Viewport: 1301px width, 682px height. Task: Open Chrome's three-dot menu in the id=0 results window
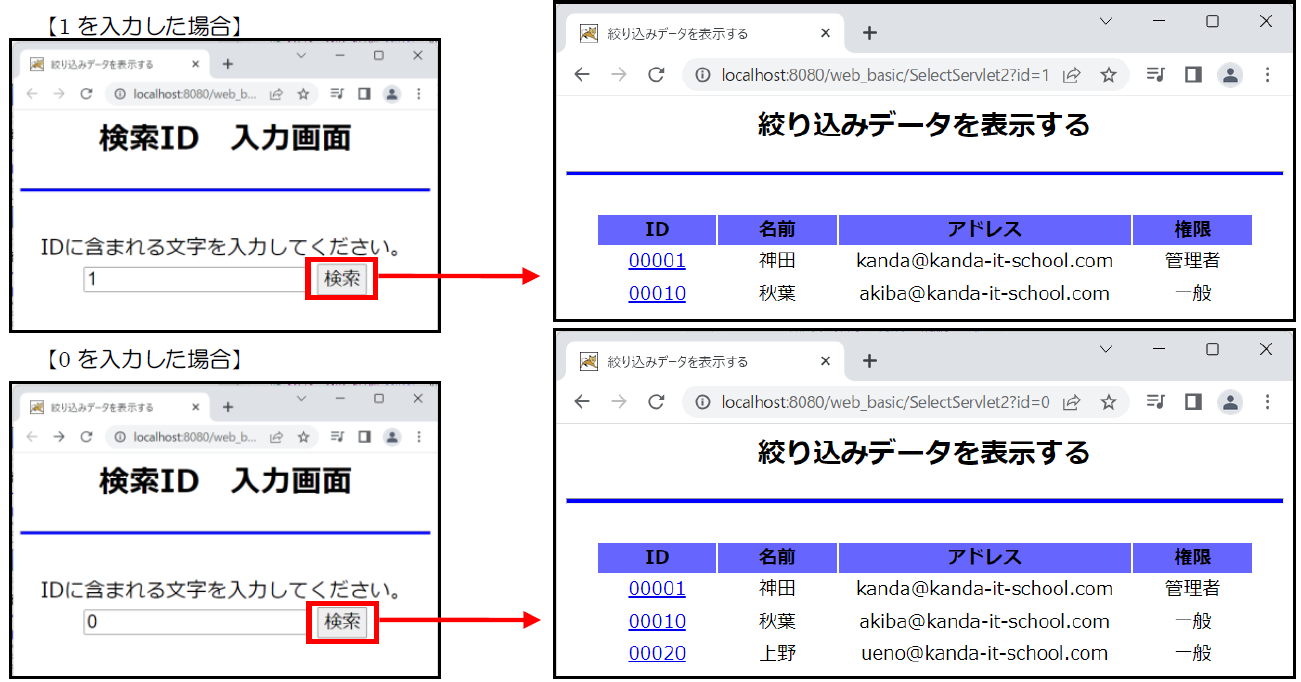pyautogui.click(x=1267, y=402)
